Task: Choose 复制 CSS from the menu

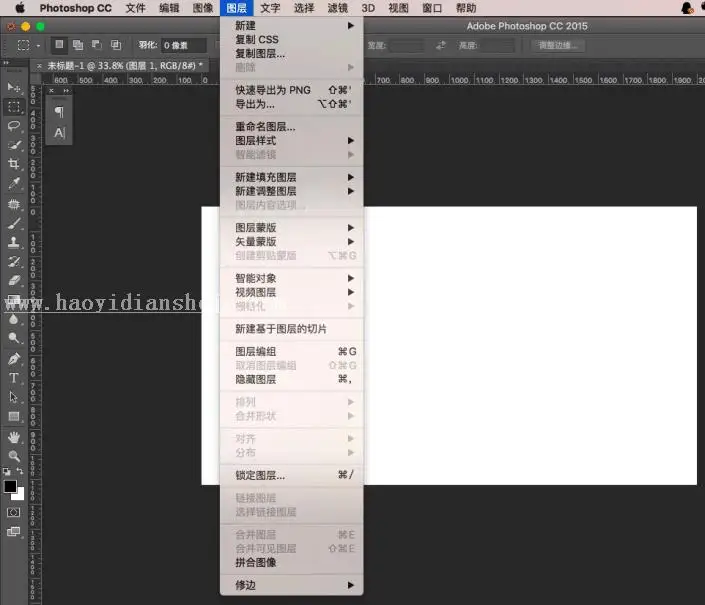Action: 292,40
